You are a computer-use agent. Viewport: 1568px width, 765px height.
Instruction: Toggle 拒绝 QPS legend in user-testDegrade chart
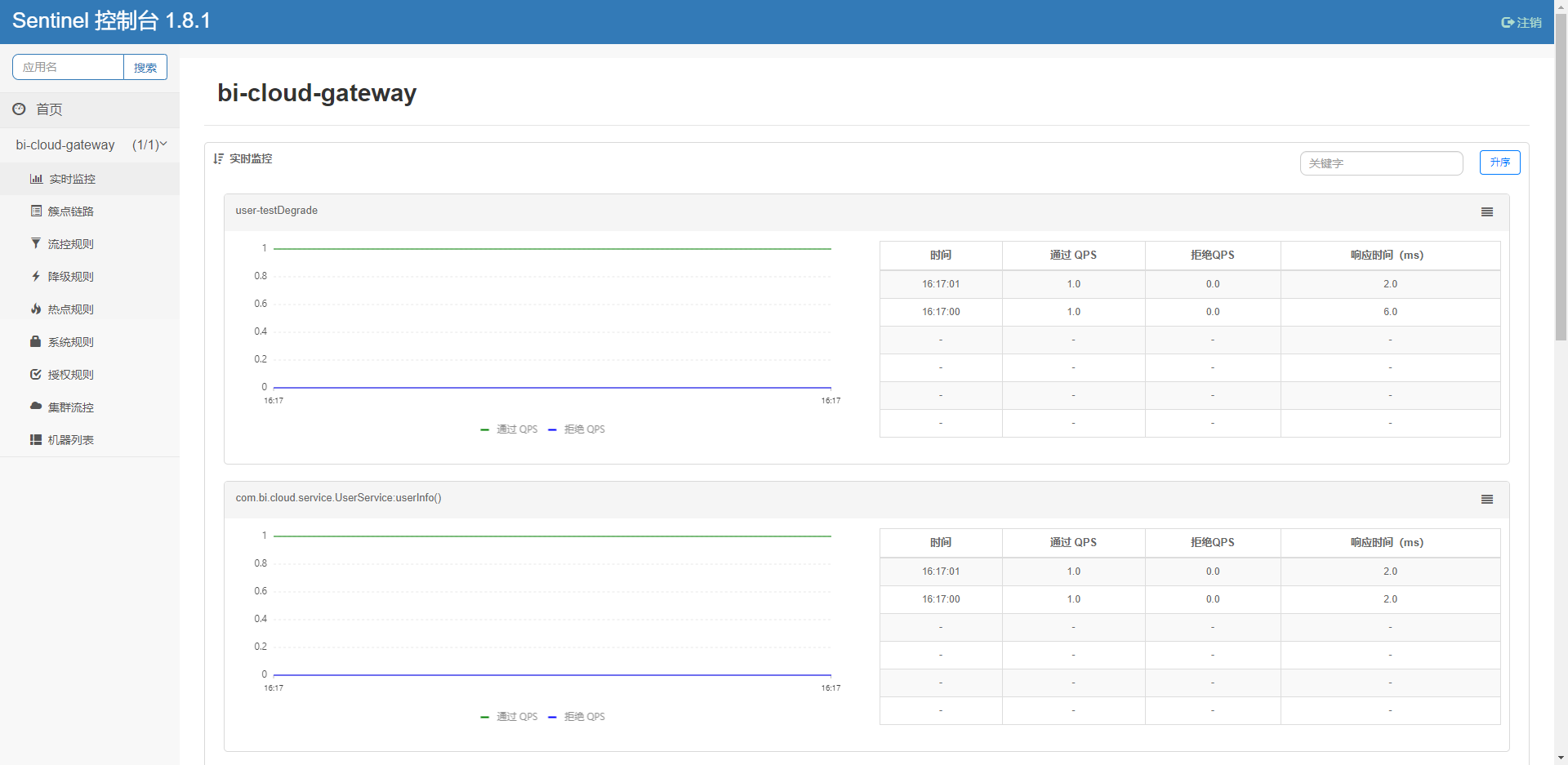point(577,429)
